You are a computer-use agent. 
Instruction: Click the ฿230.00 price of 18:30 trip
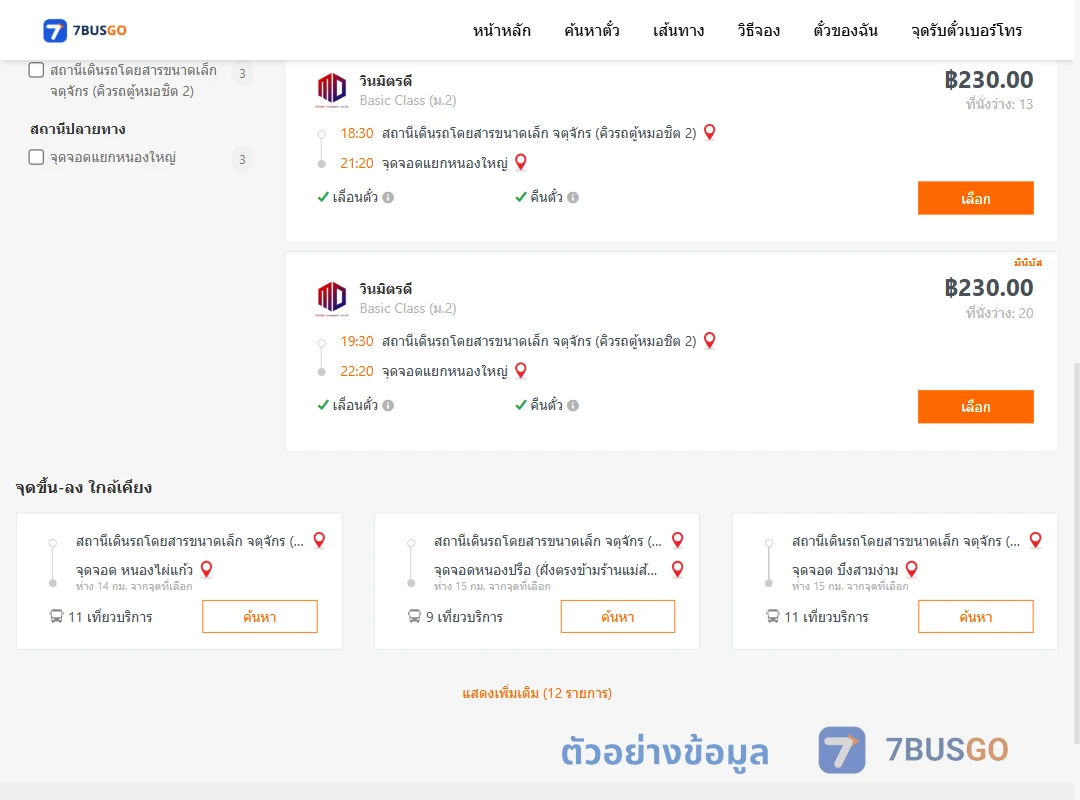989,80
